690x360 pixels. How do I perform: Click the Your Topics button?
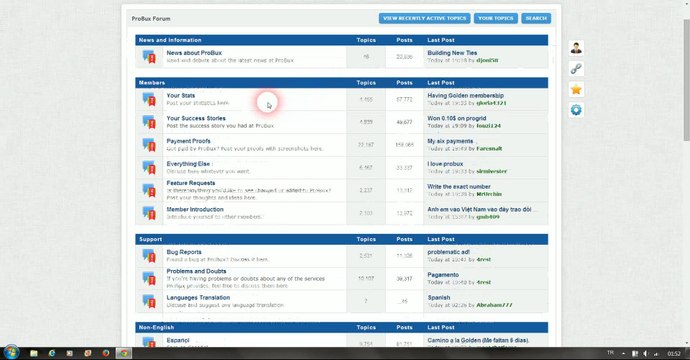tap(495, 18)
